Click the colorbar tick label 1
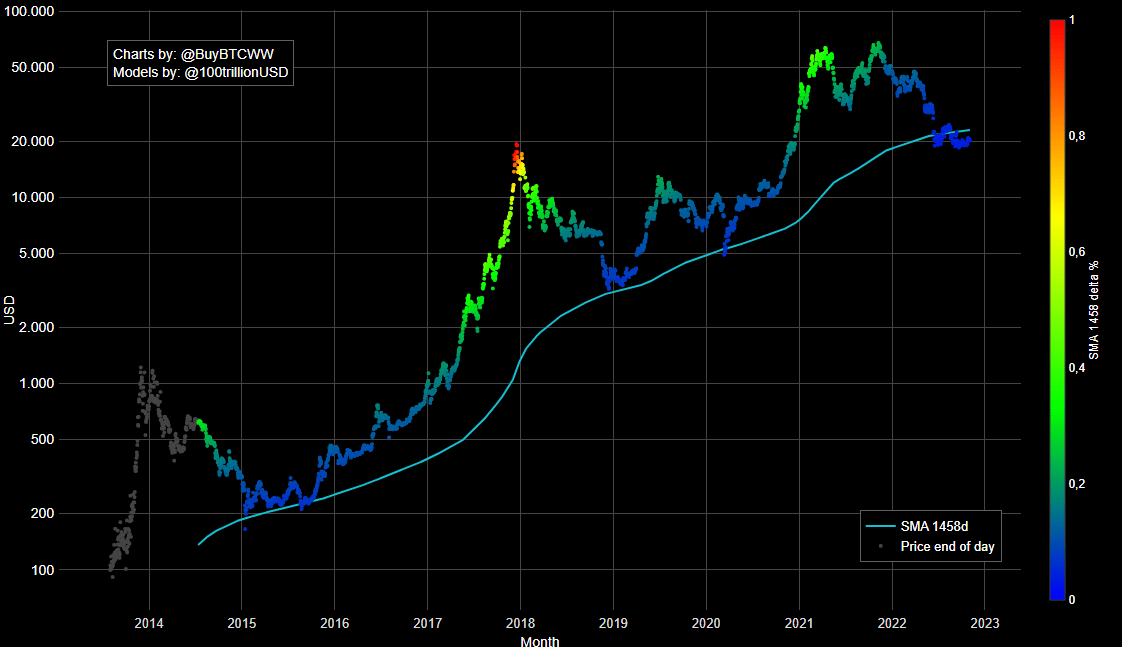Viewport: 1122px width, 647px height. coord(1072,20)
